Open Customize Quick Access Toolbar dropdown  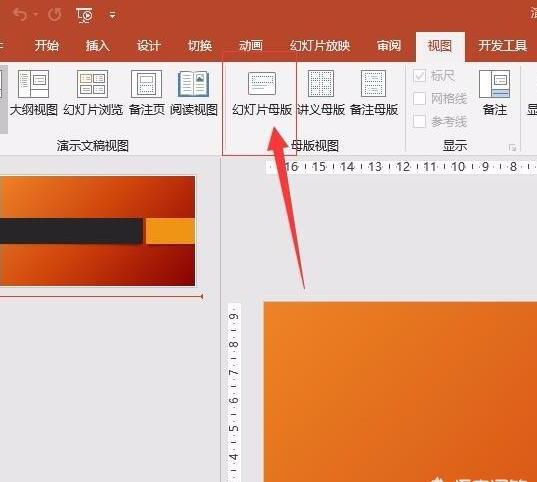click(112, 15)
